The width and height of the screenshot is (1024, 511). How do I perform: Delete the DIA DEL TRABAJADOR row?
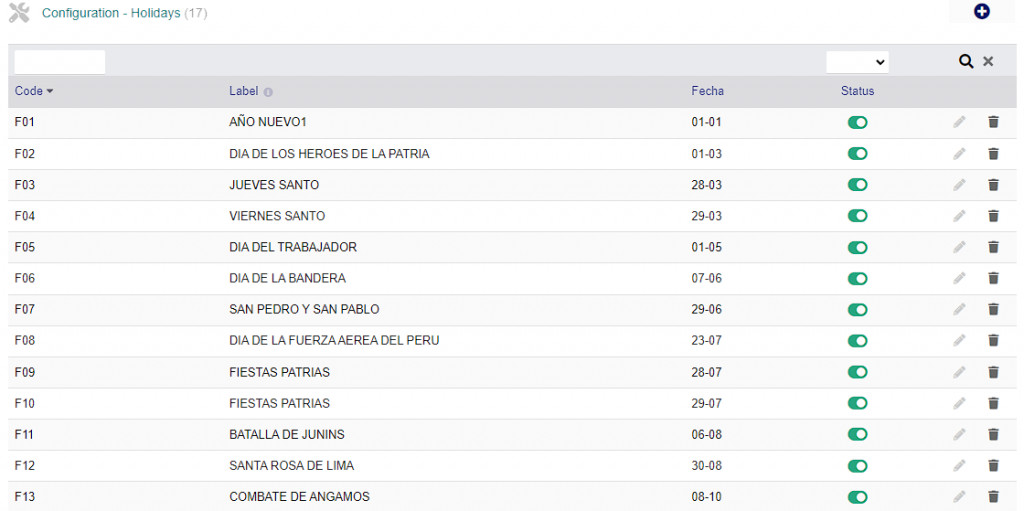tap(993, 247)
